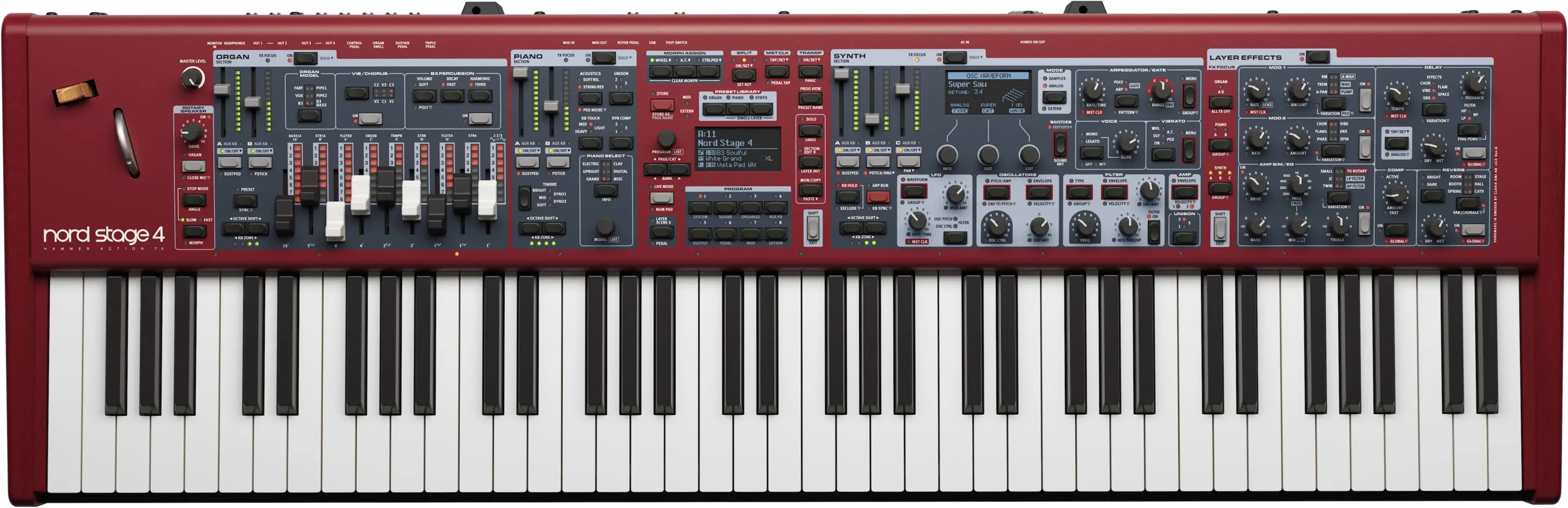Click the Delay Tempo knob
The height and width of the screenshot is (508, 1568).
[1397, 94]
